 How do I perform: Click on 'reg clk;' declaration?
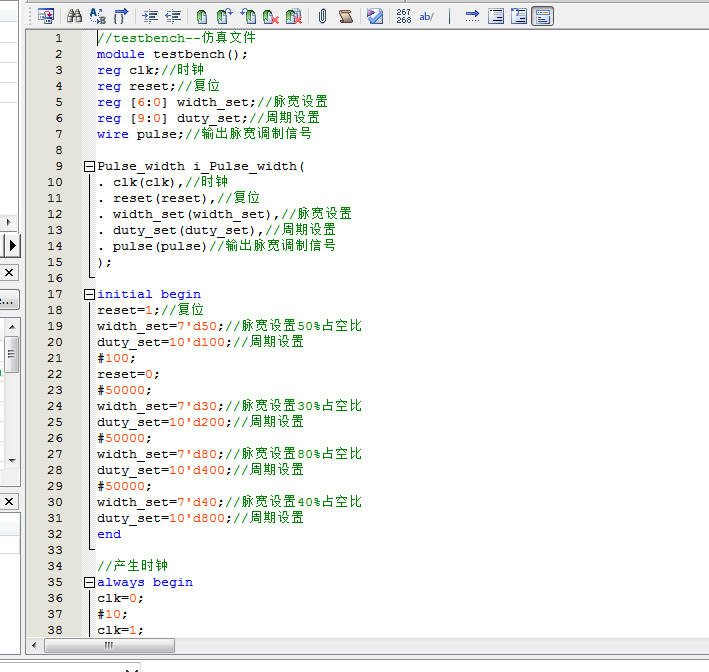point(128,70)
